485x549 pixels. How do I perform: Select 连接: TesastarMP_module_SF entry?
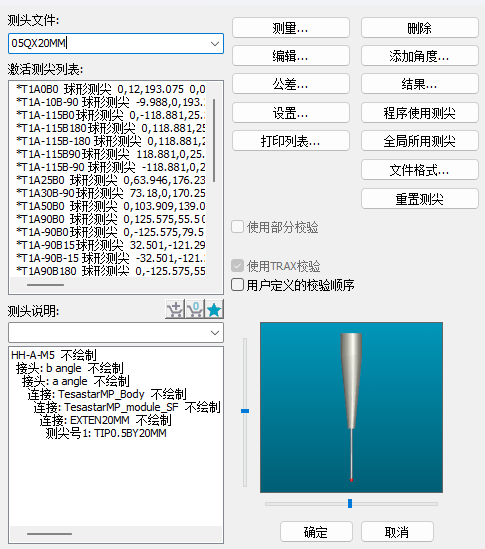[x=127, y=407]
